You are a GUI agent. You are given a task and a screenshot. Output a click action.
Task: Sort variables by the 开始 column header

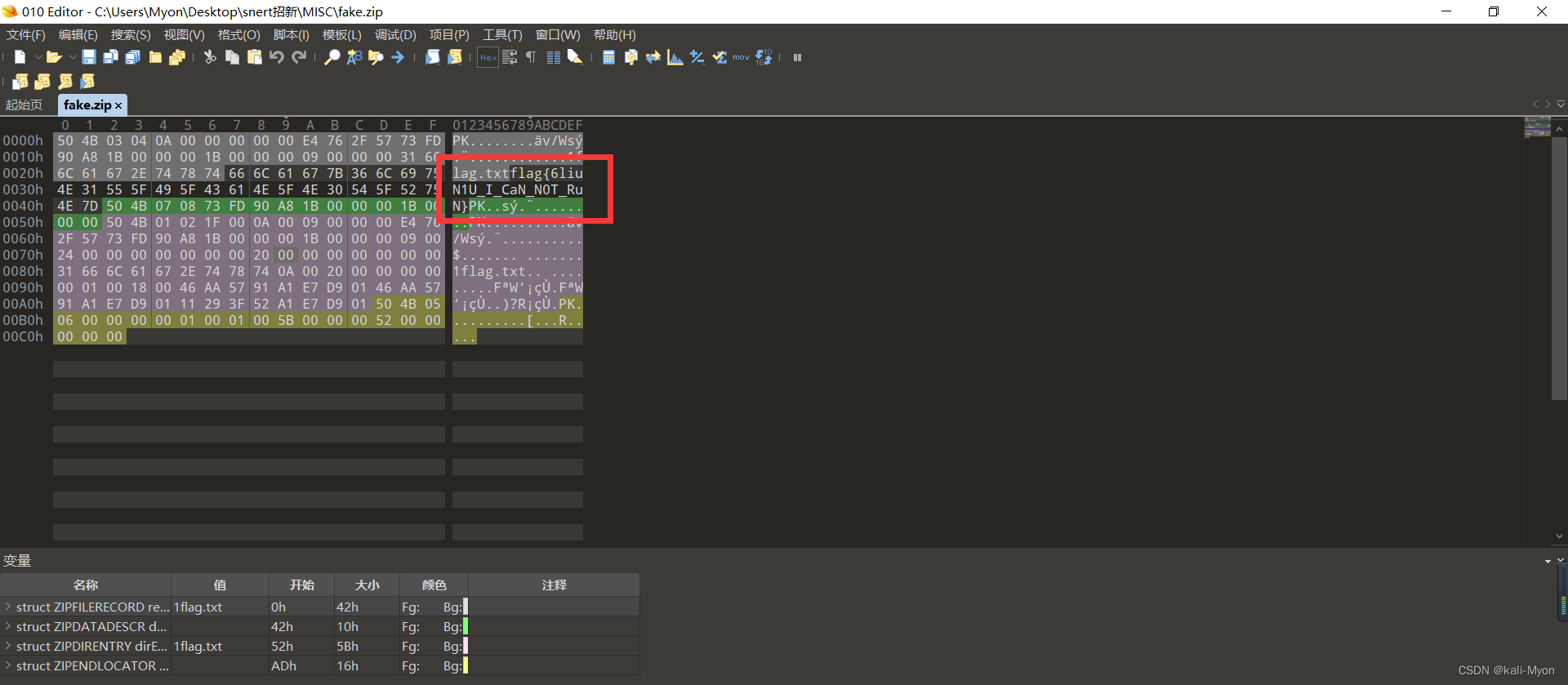coord(302,585)
